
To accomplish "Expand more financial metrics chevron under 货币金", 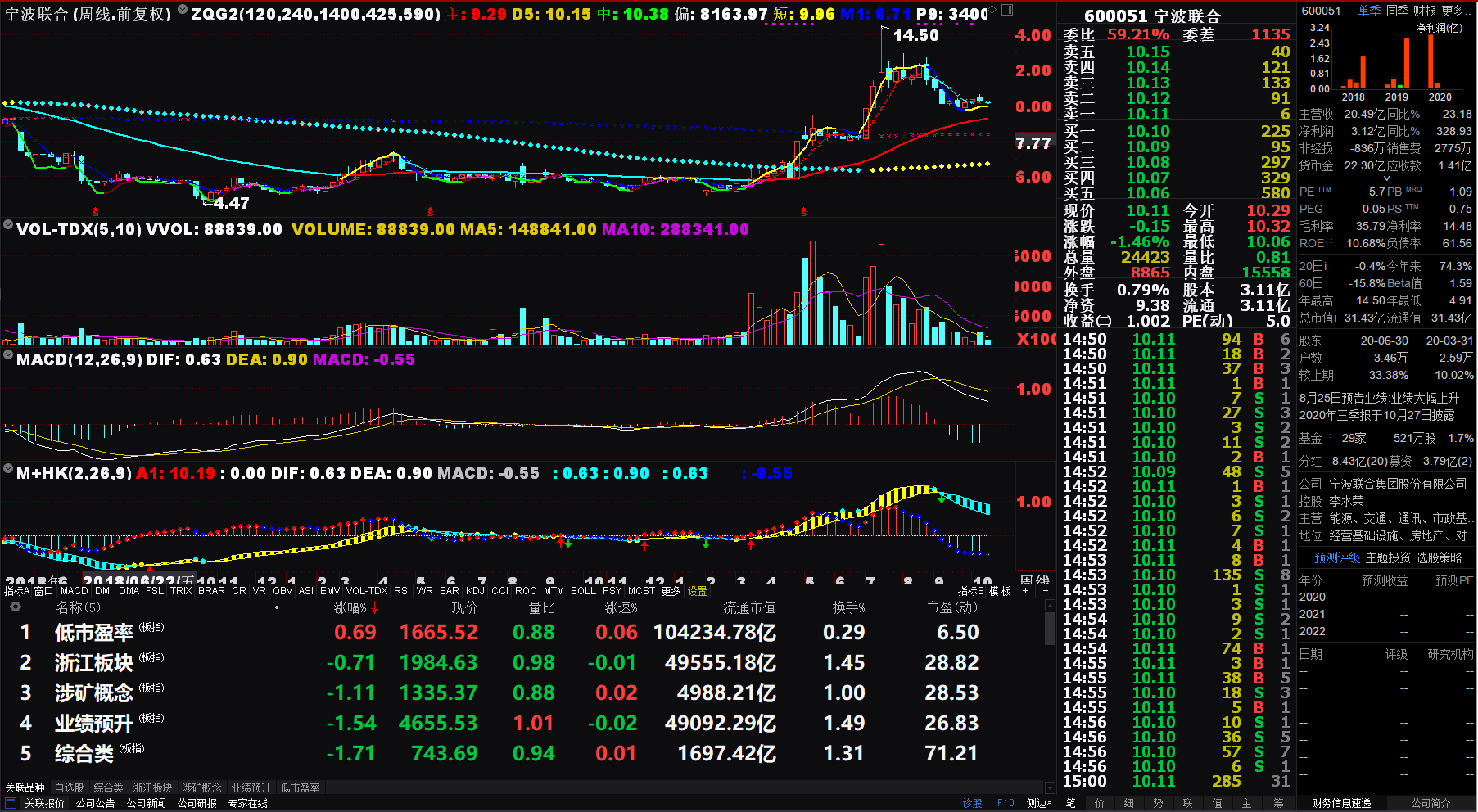I will 1386,178.
